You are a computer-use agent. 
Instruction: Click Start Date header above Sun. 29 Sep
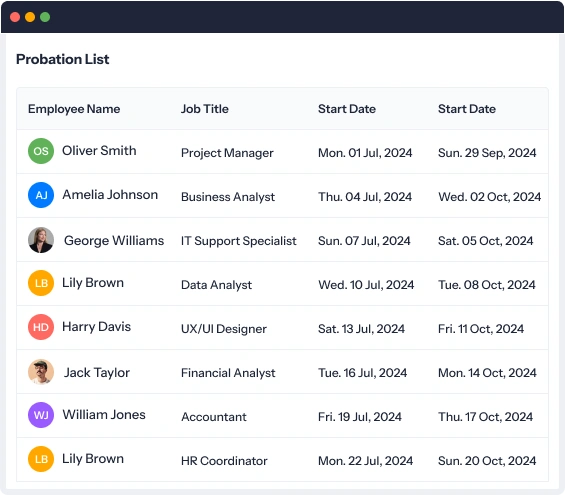coord(467,109)
